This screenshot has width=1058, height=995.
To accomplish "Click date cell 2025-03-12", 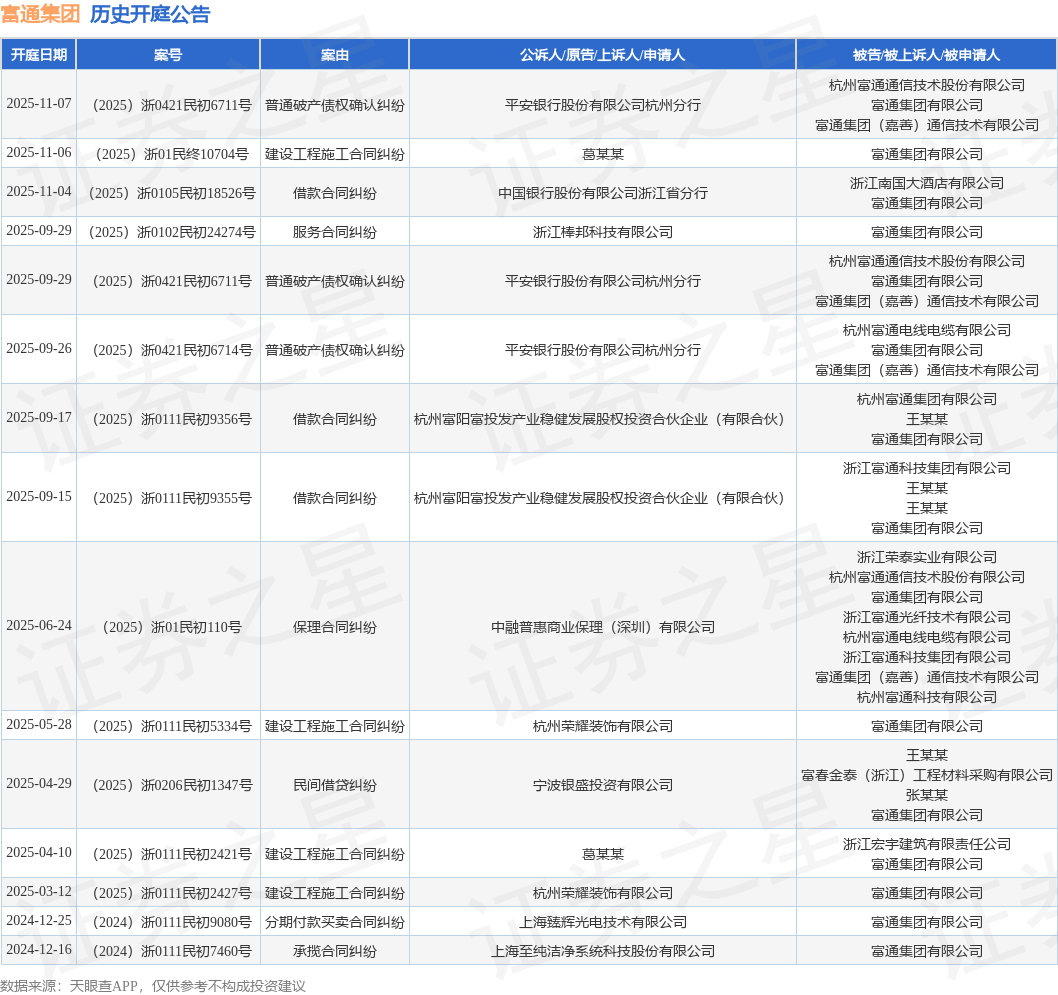I will tap(38, 892).
